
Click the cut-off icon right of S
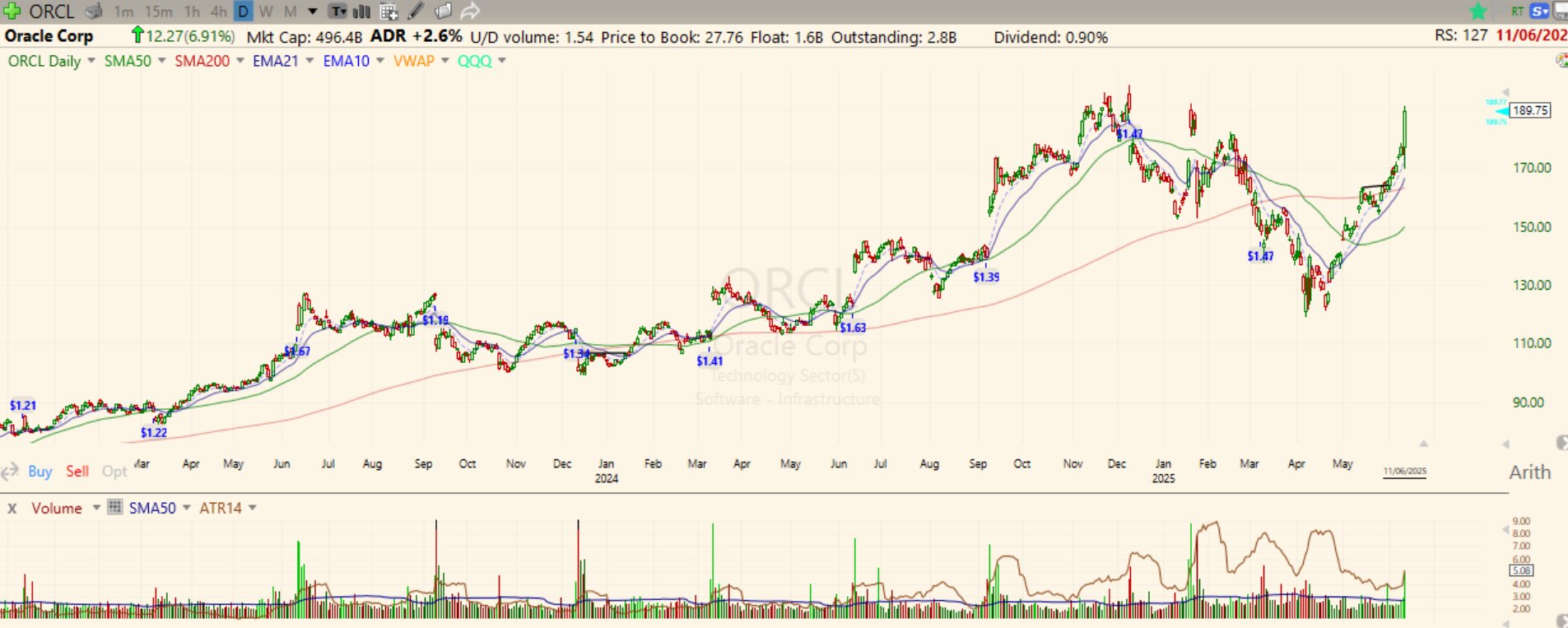1561,12
